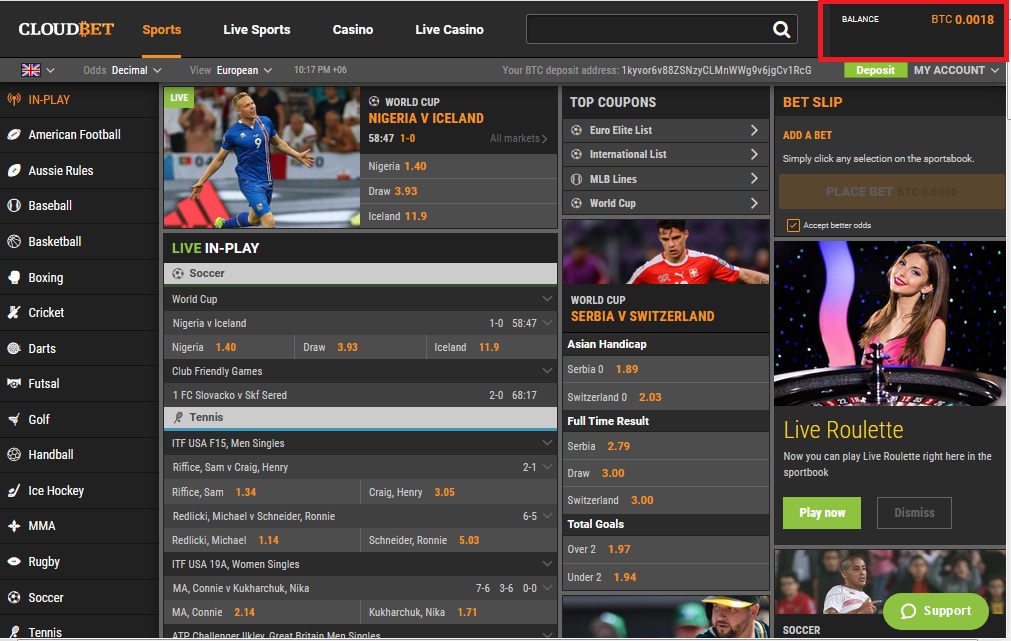Click the Tennis racket icon in section header
The width and height of the screenshot is (1011, 641).
point(178,417)
